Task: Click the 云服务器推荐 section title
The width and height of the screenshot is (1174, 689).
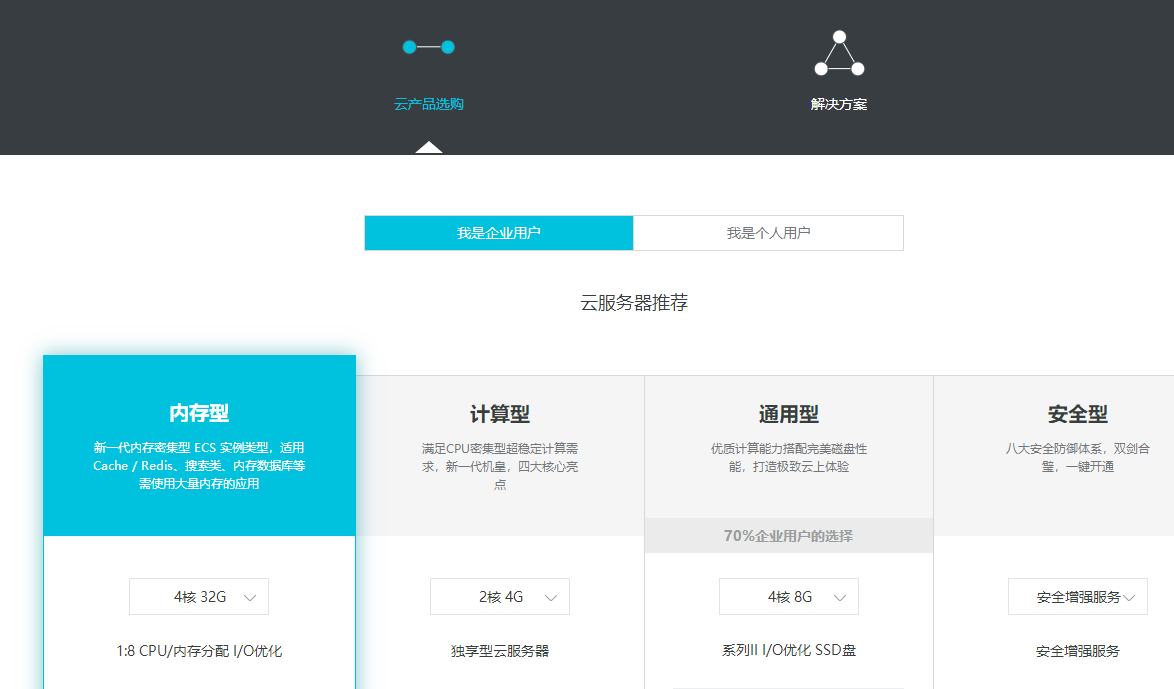Action: tap(634, 303)
